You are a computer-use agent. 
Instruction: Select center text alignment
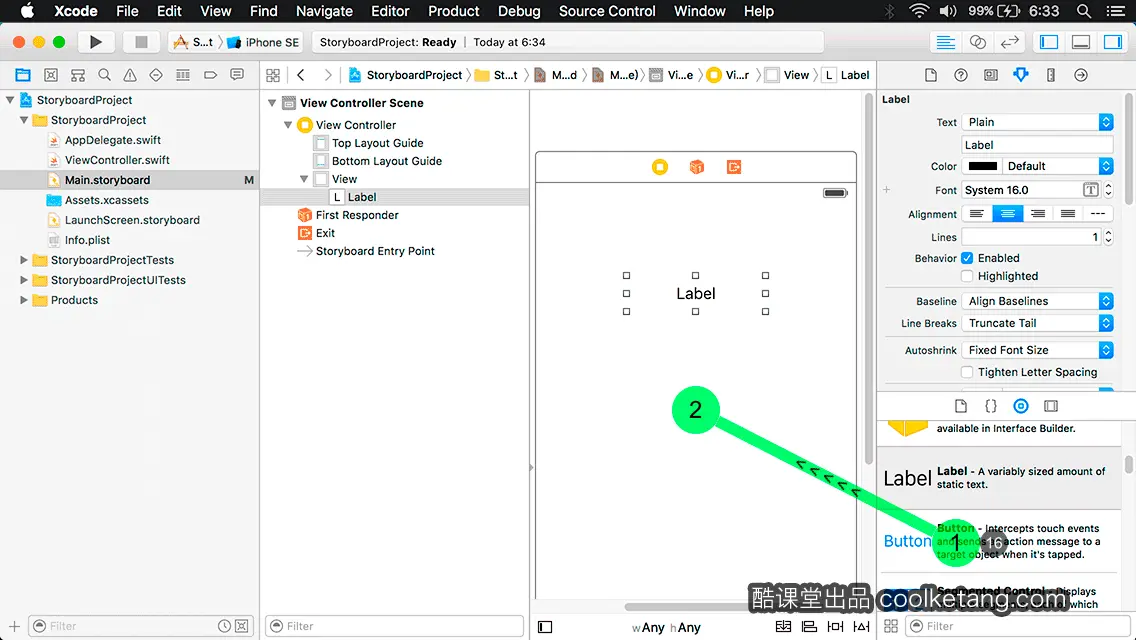pyautogui.click(x=1007, y=214)
